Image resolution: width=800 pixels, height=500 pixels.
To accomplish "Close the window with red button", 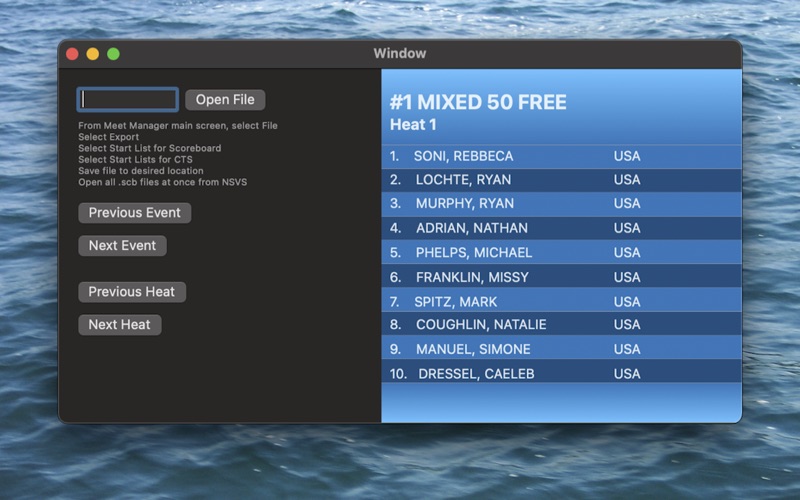I will (x=72, y=54).
